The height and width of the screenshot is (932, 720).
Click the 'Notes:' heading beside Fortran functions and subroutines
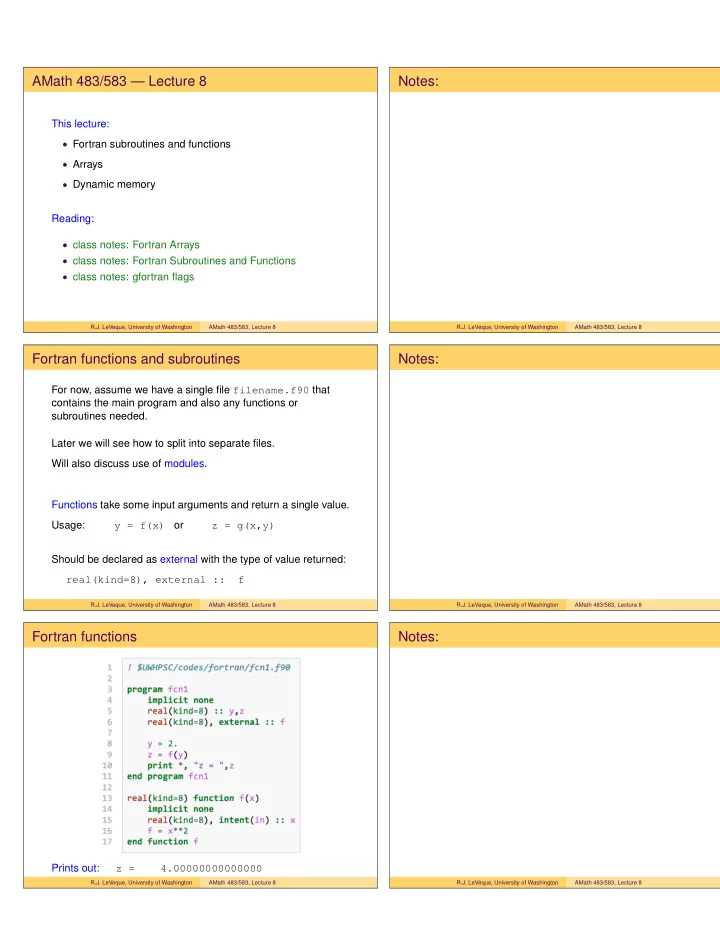click(x=419, y=358)
